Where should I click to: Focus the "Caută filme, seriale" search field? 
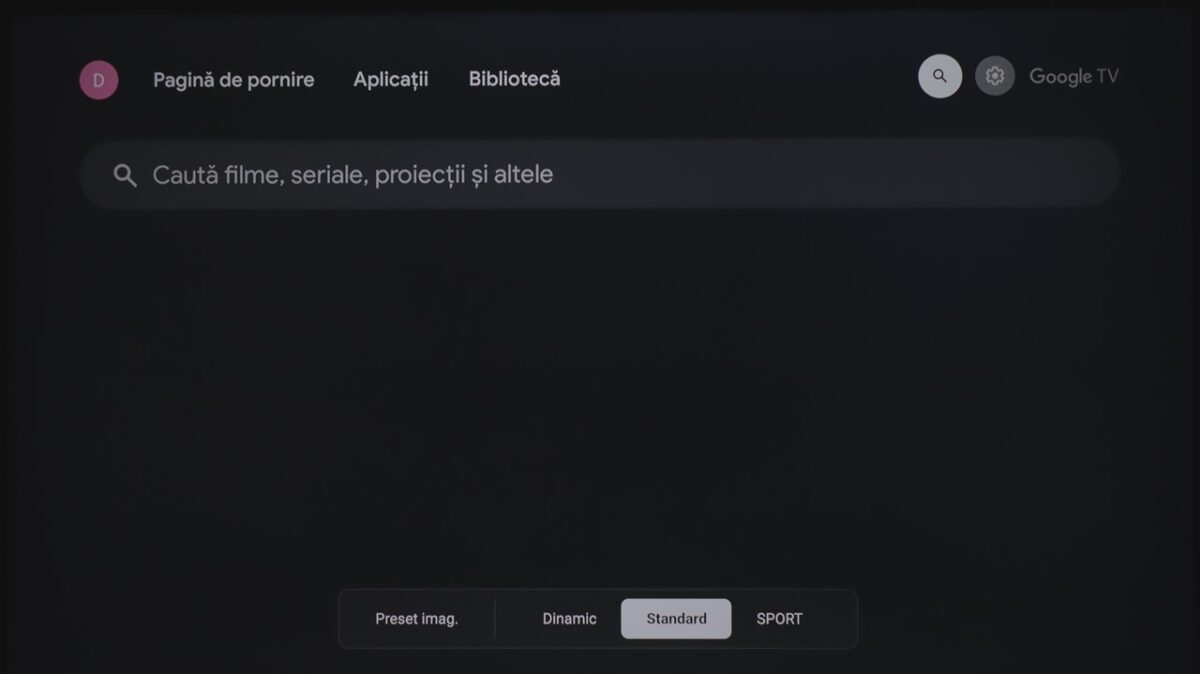coord(600,174)
